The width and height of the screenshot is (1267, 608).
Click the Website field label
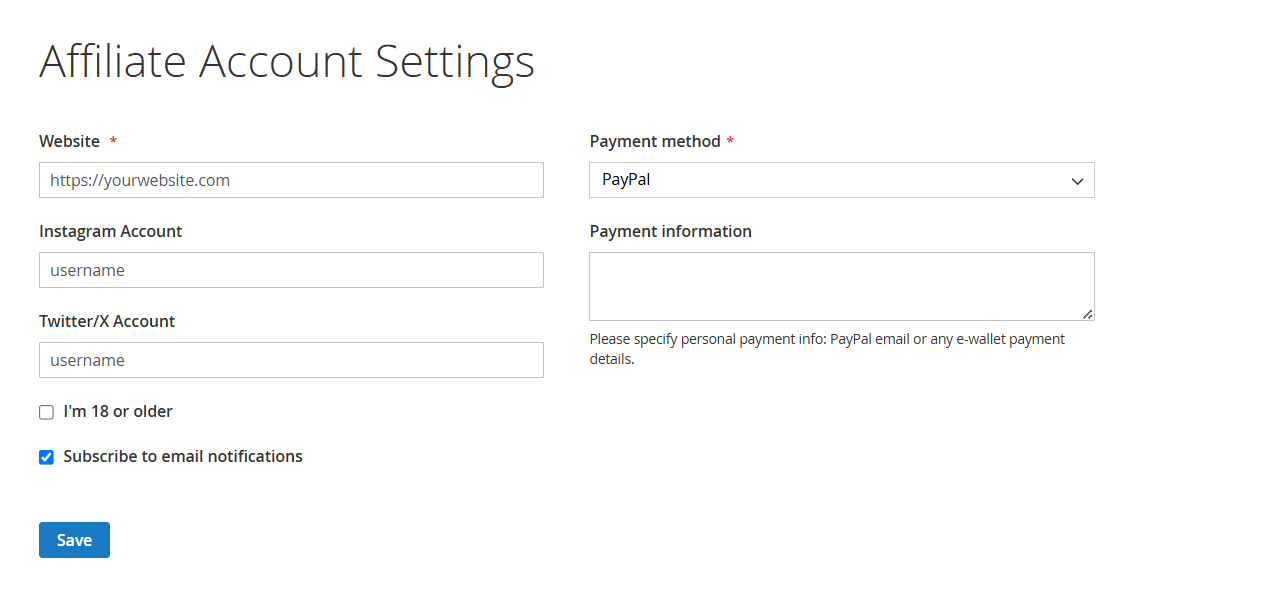[x=67, y=141]
